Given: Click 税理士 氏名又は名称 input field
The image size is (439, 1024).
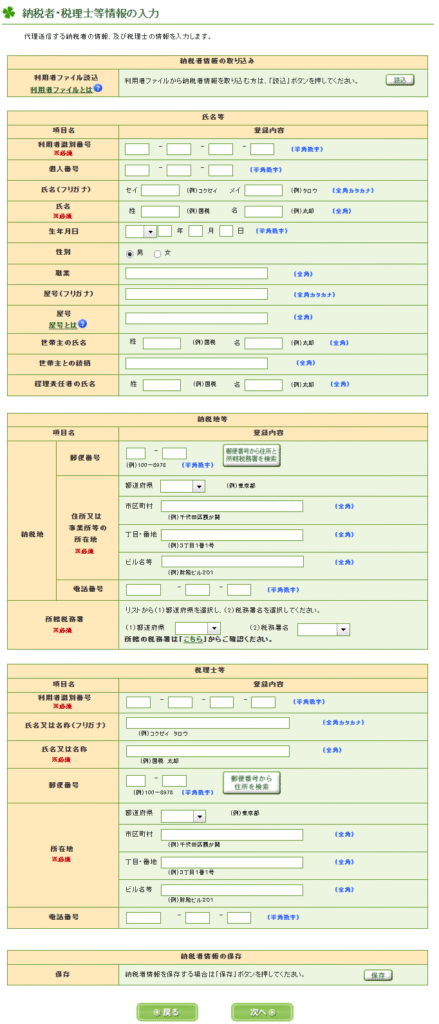Looking at the screenshot, I should (208, 751).
